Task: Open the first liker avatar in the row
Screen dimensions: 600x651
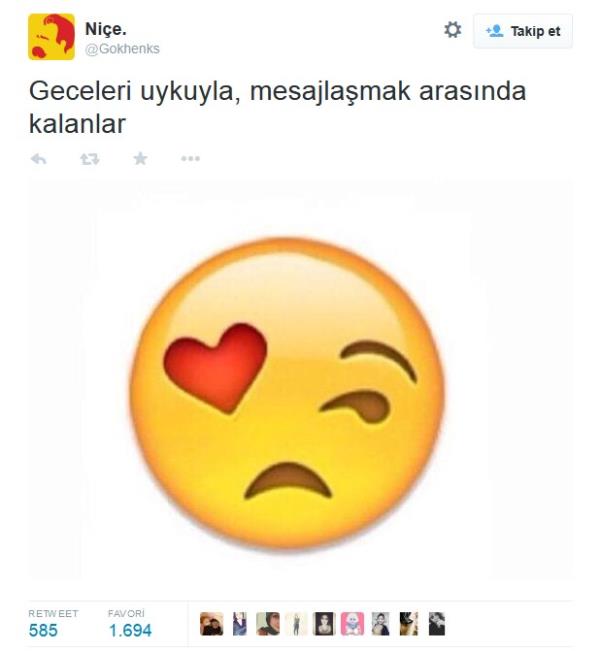Action: [x=211, y=624]
